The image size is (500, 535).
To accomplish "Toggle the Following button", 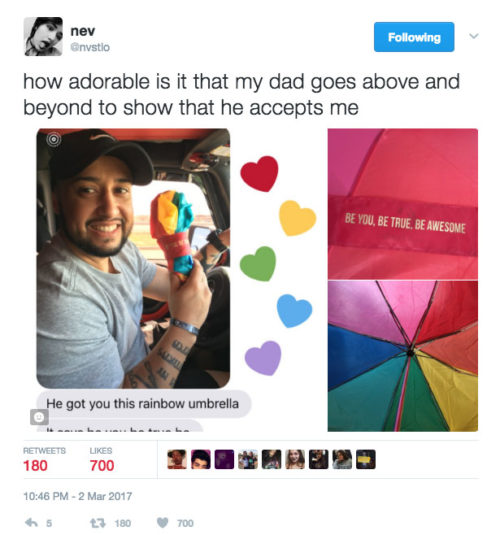I will pyautogui.click(x=414, y=37).
